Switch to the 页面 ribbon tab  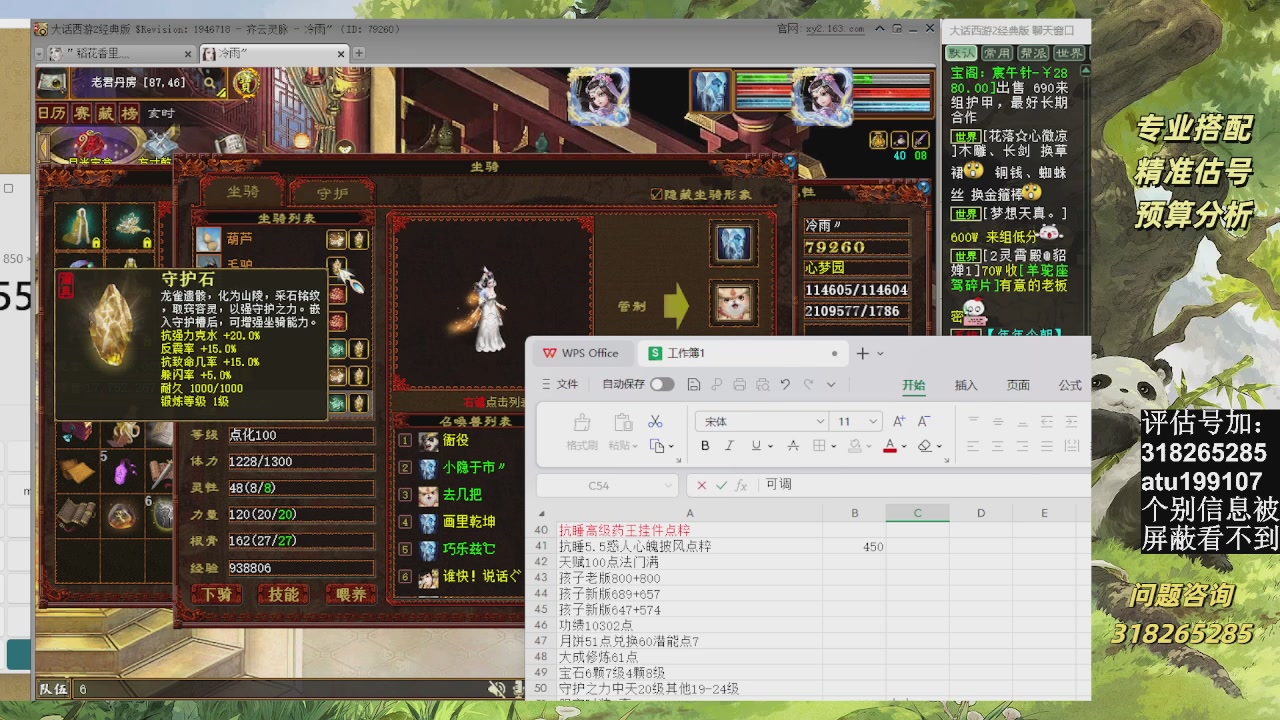1018,385
